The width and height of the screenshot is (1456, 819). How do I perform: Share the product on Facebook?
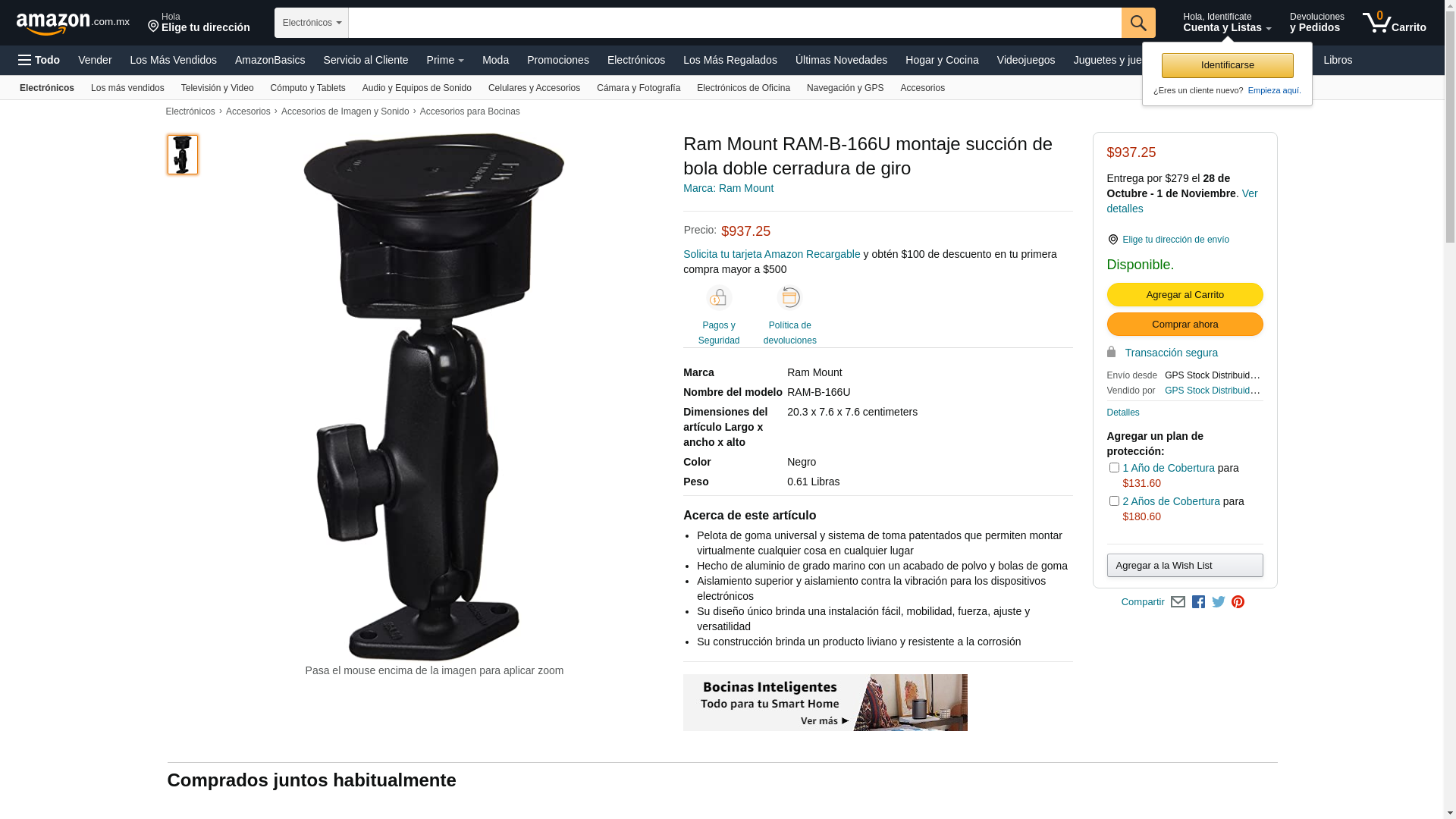pos(1198,602)
